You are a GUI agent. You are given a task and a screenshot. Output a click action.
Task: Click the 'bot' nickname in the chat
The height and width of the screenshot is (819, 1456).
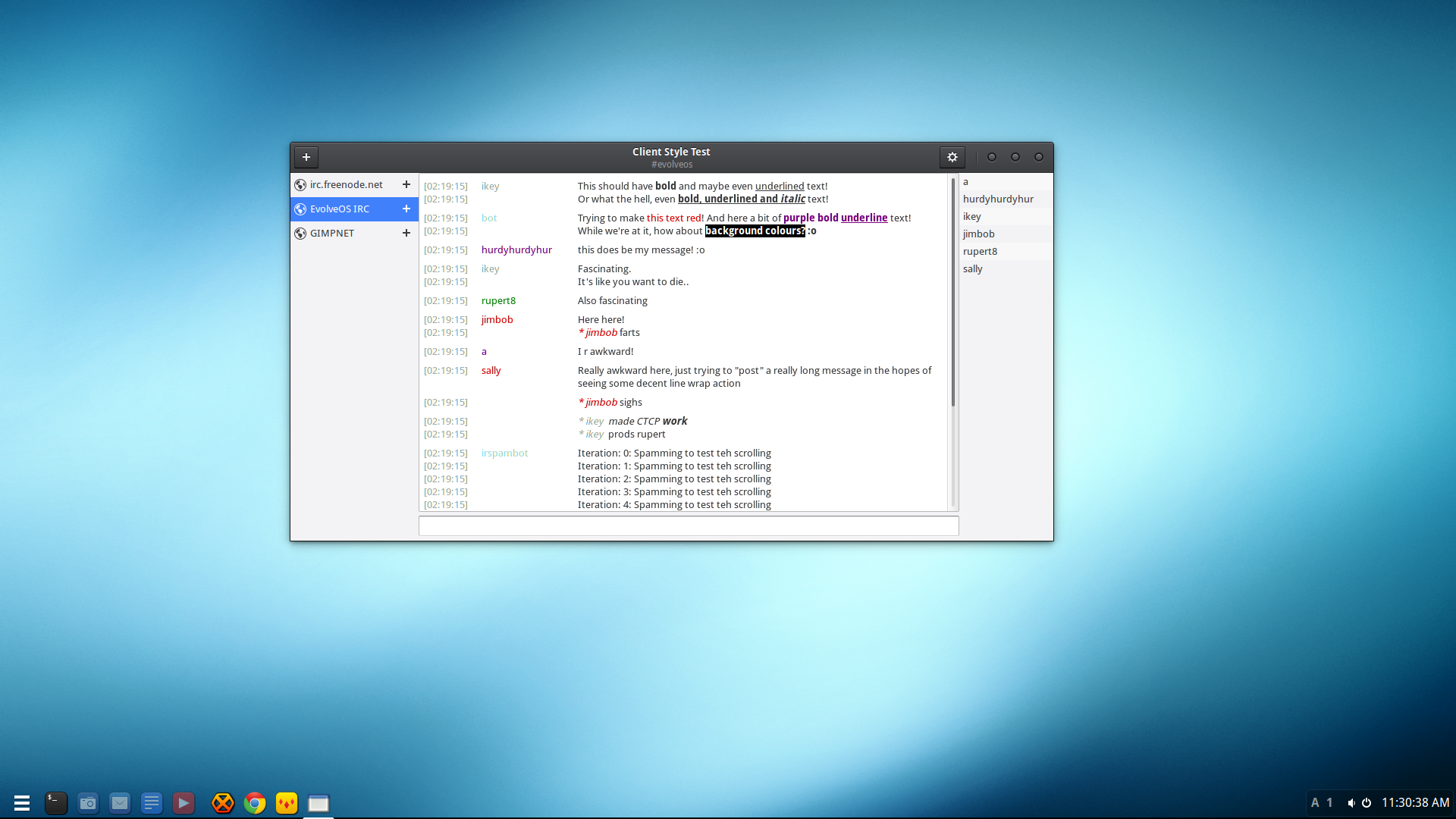pyautogui.click(x=489, y=218)
